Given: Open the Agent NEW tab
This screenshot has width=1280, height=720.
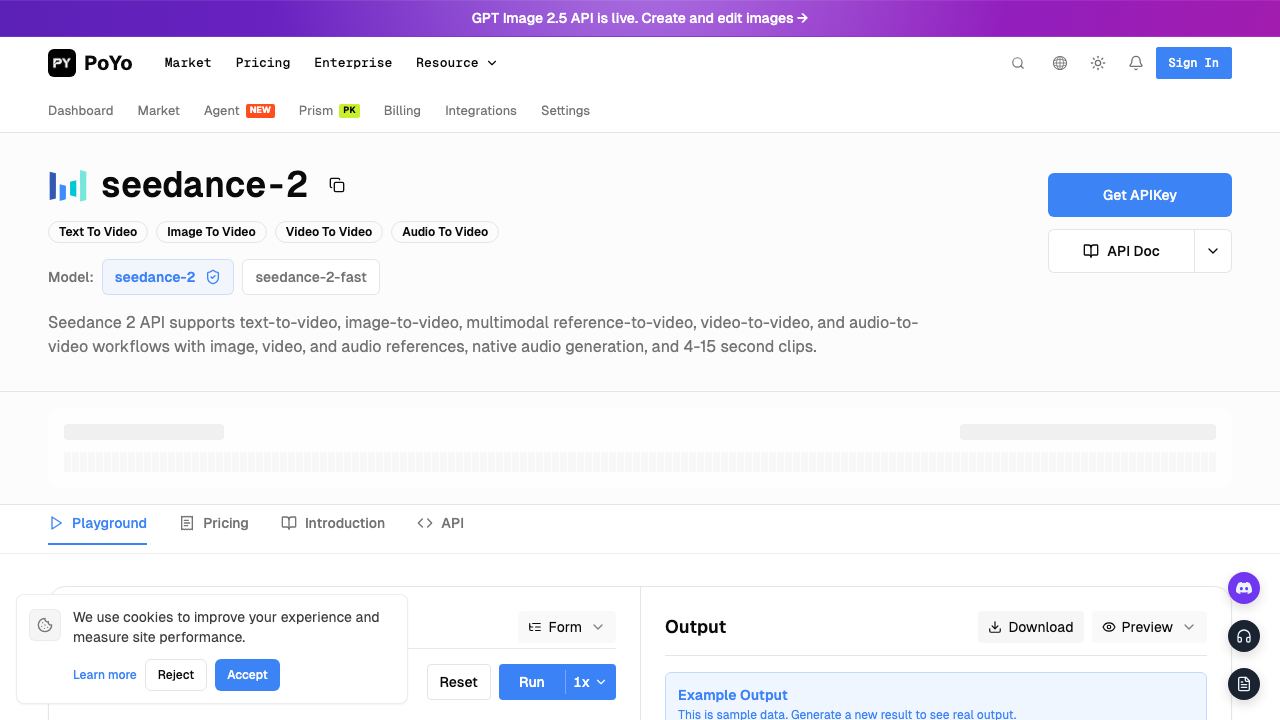Looking at the screenshot, I should point(239,111).
